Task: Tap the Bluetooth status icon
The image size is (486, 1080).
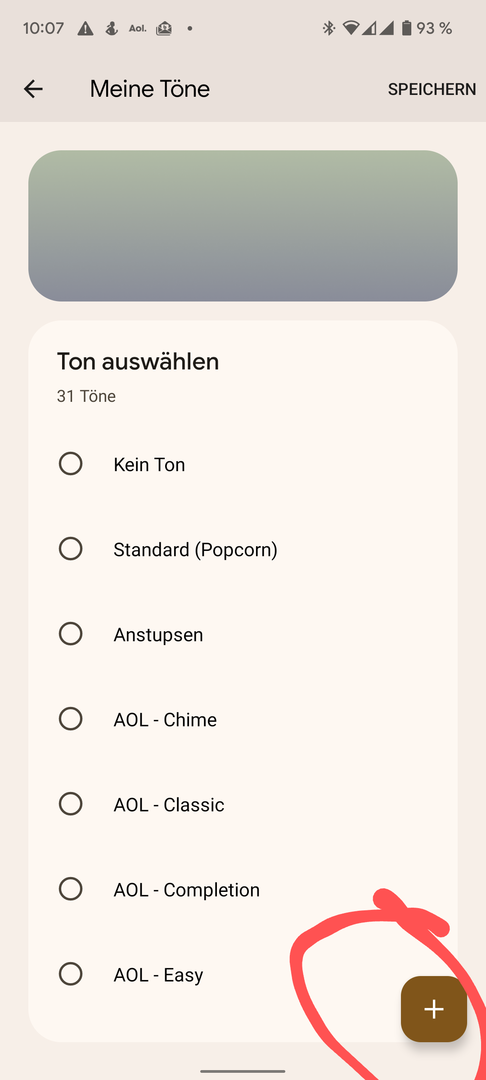Action: pyautogui.click(x=328, y=28)
